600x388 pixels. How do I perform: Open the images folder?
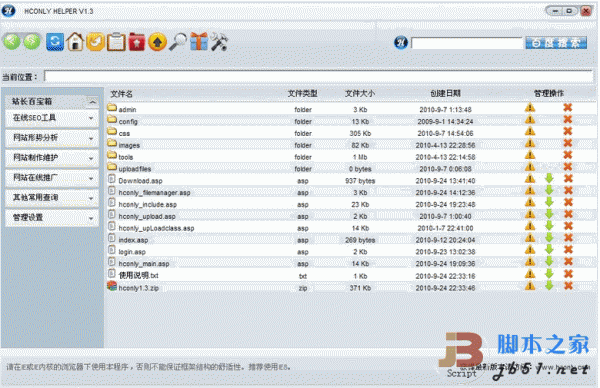(129, 145)
